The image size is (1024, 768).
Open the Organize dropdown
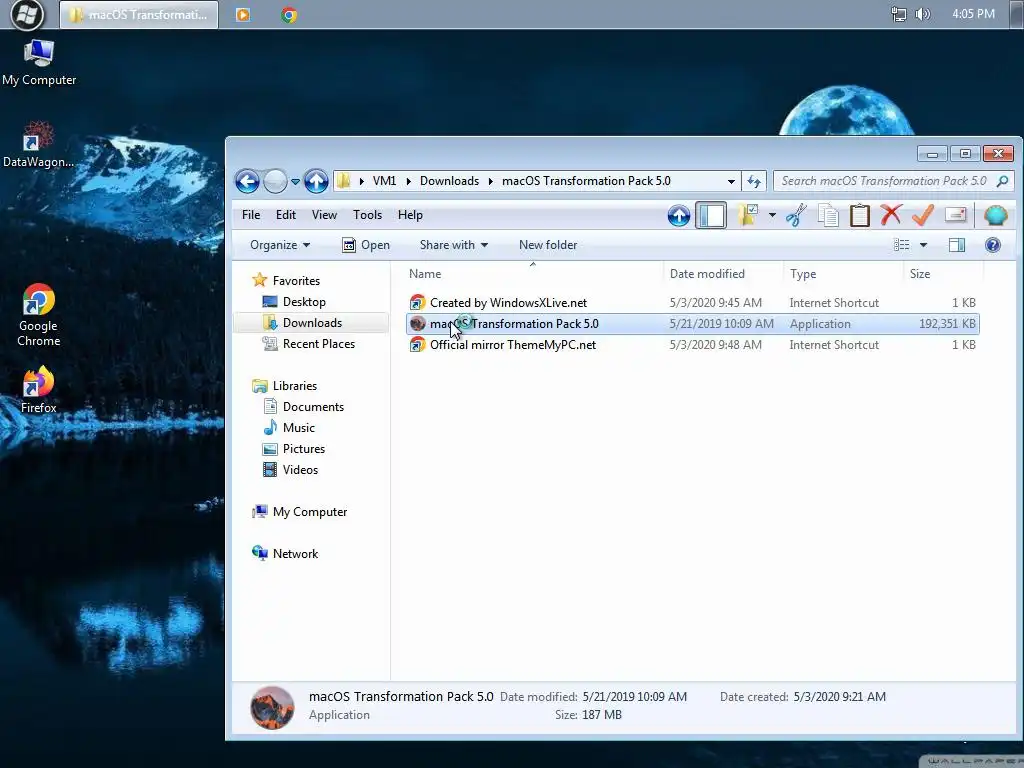pyautogui.click(x=280, y=245)
